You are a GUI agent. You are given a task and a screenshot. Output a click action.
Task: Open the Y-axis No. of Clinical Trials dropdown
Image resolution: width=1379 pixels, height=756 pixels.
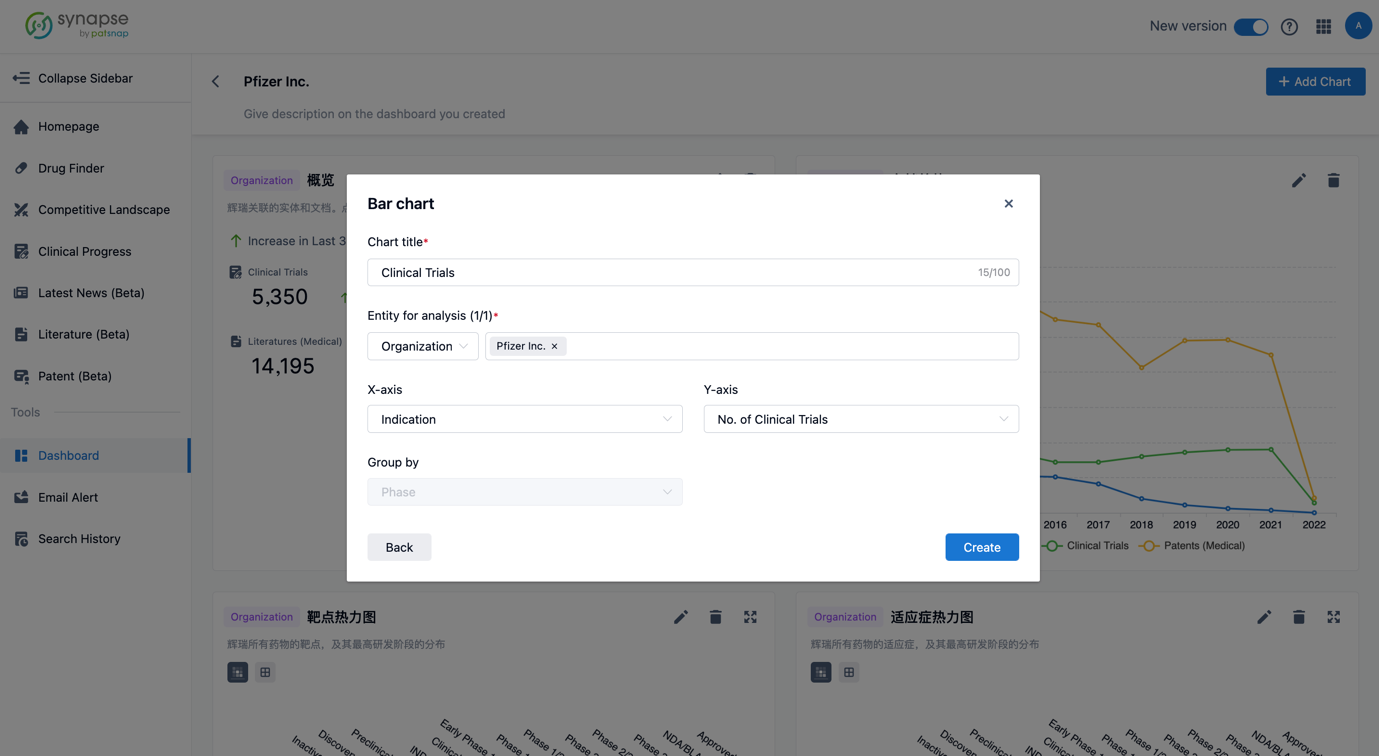860,419
